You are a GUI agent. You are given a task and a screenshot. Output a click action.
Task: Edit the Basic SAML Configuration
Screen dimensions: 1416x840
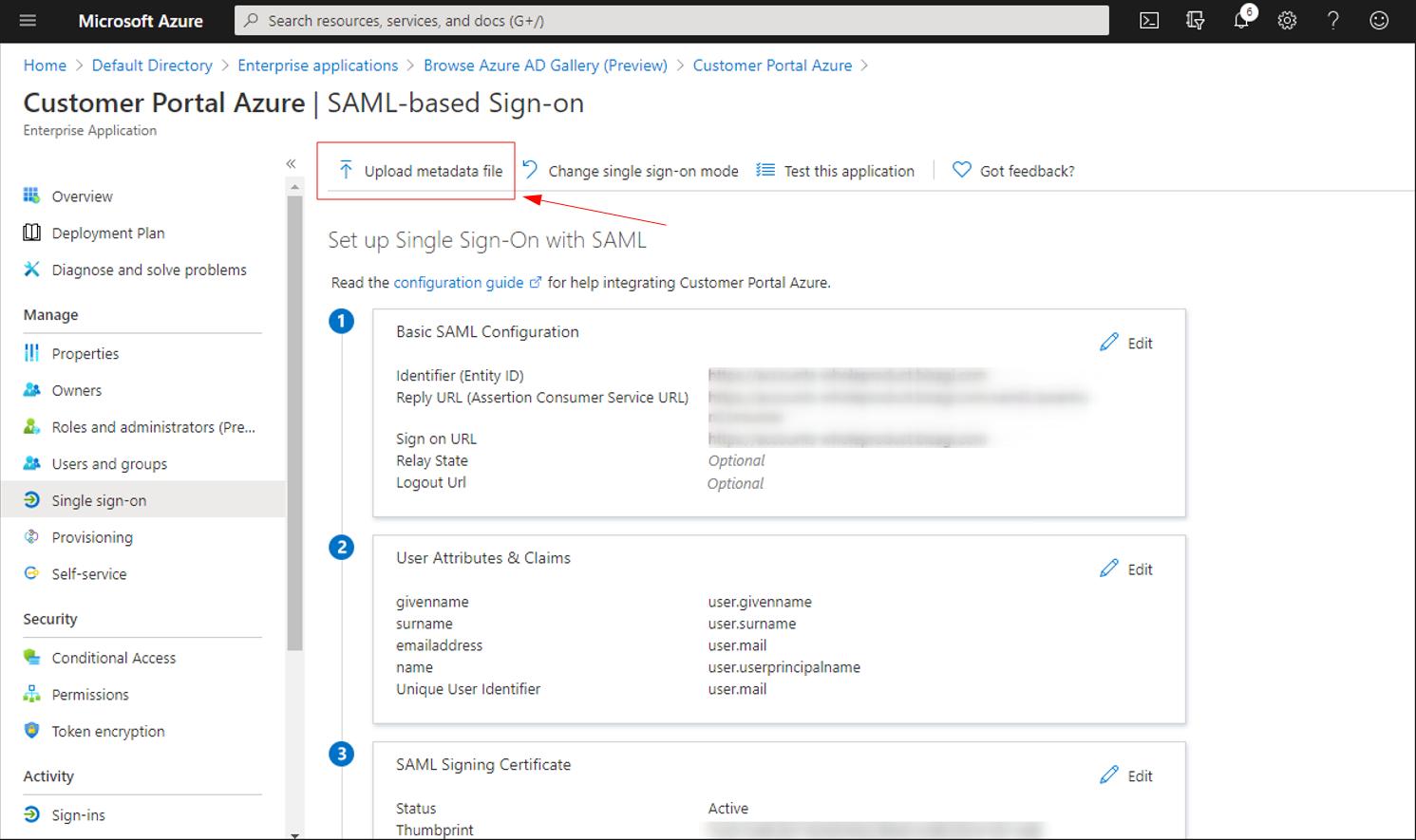pyautogui.click(x=1126, y=343)
